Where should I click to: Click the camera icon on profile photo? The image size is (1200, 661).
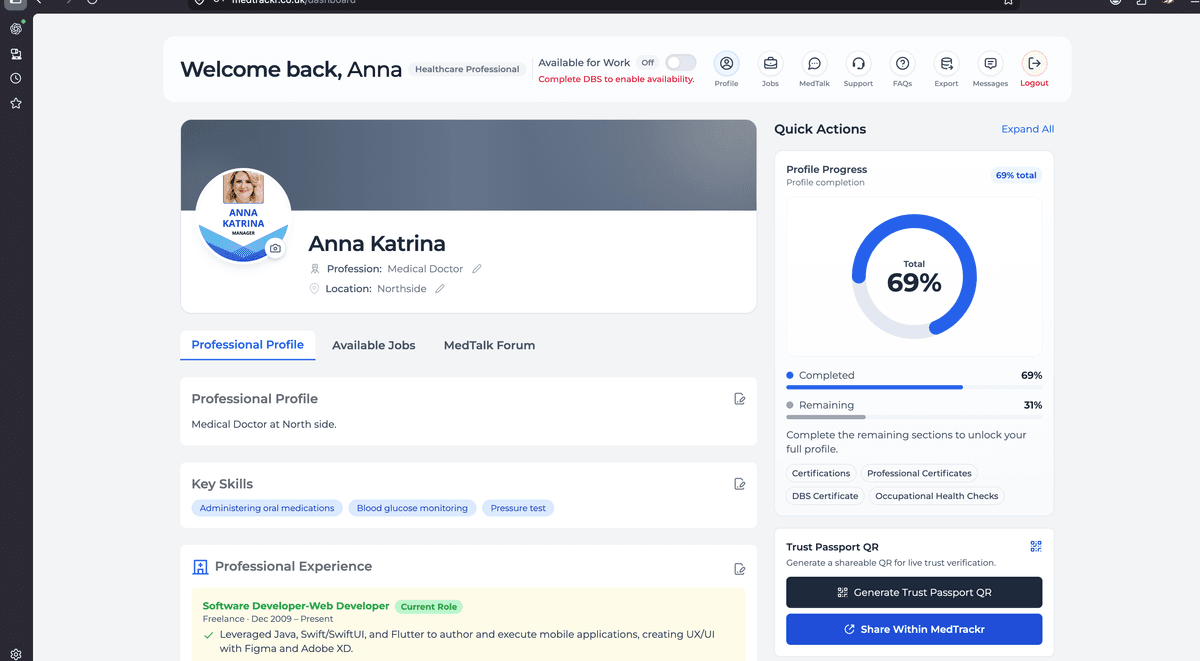[275, 248]
